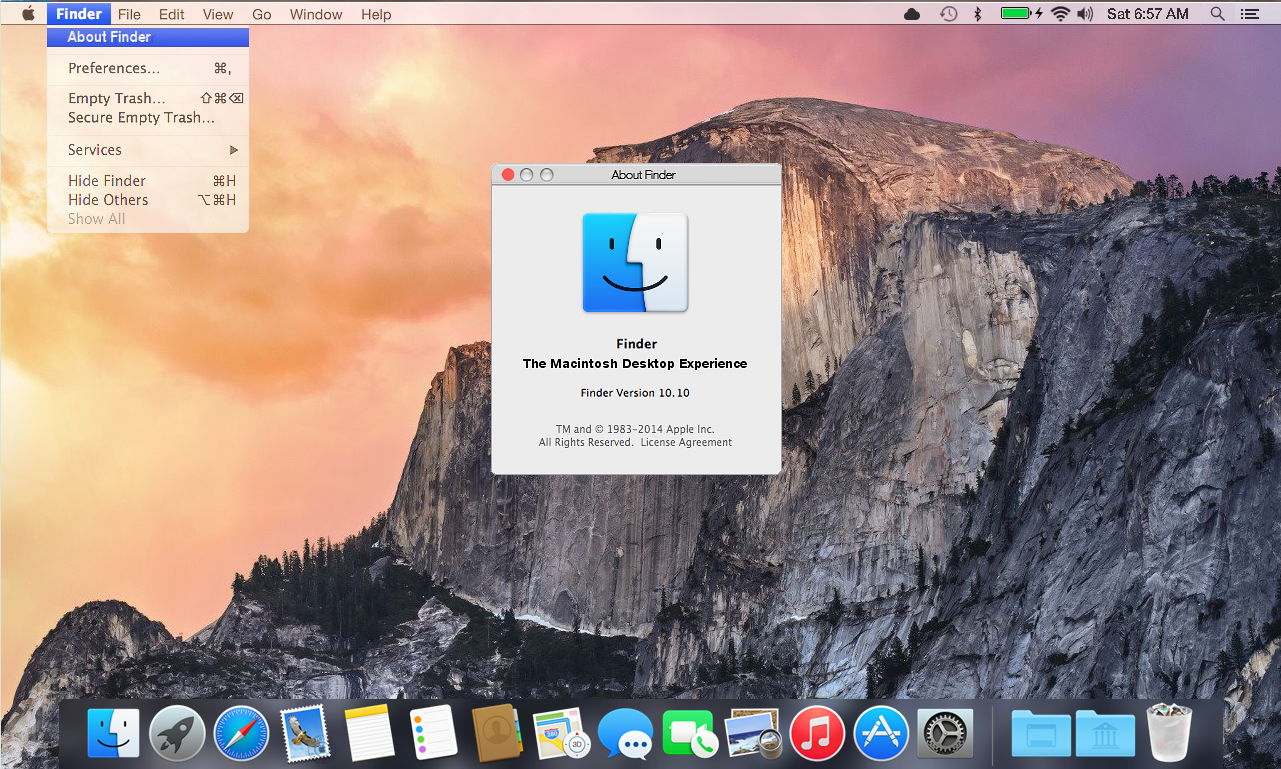Open the folder stack with building symbol in Dock

1105,734
